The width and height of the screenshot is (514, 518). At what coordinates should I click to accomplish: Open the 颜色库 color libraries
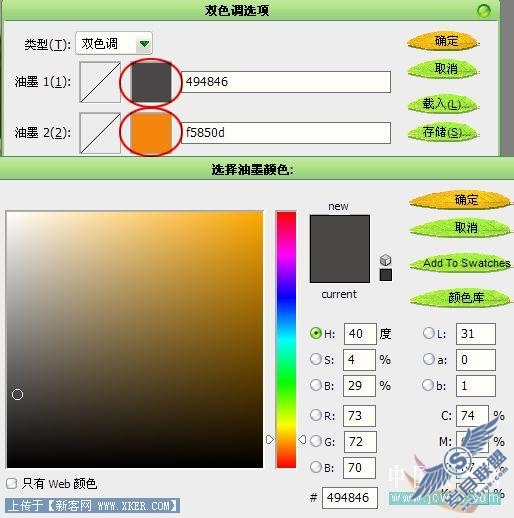click(460, 297)
